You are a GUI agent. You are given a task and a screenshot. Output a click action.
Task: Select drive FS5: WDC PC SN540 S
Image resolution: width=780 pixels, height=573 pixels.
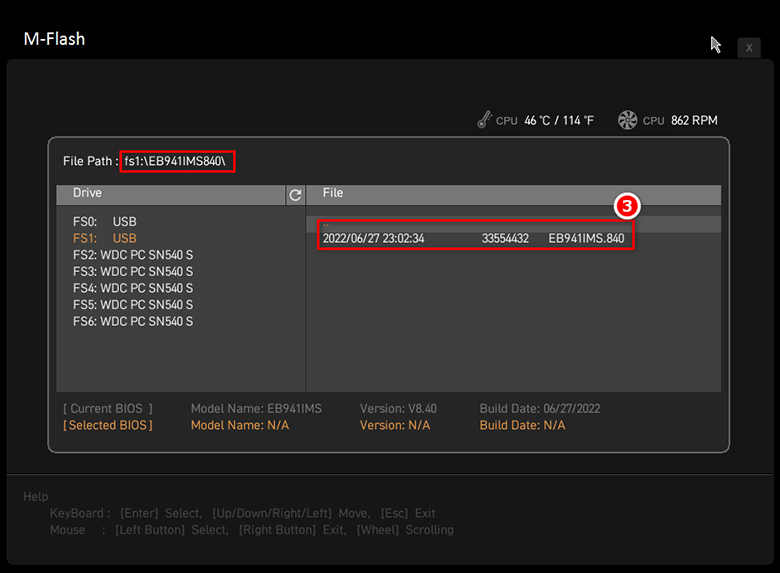(x=133, y=305)
